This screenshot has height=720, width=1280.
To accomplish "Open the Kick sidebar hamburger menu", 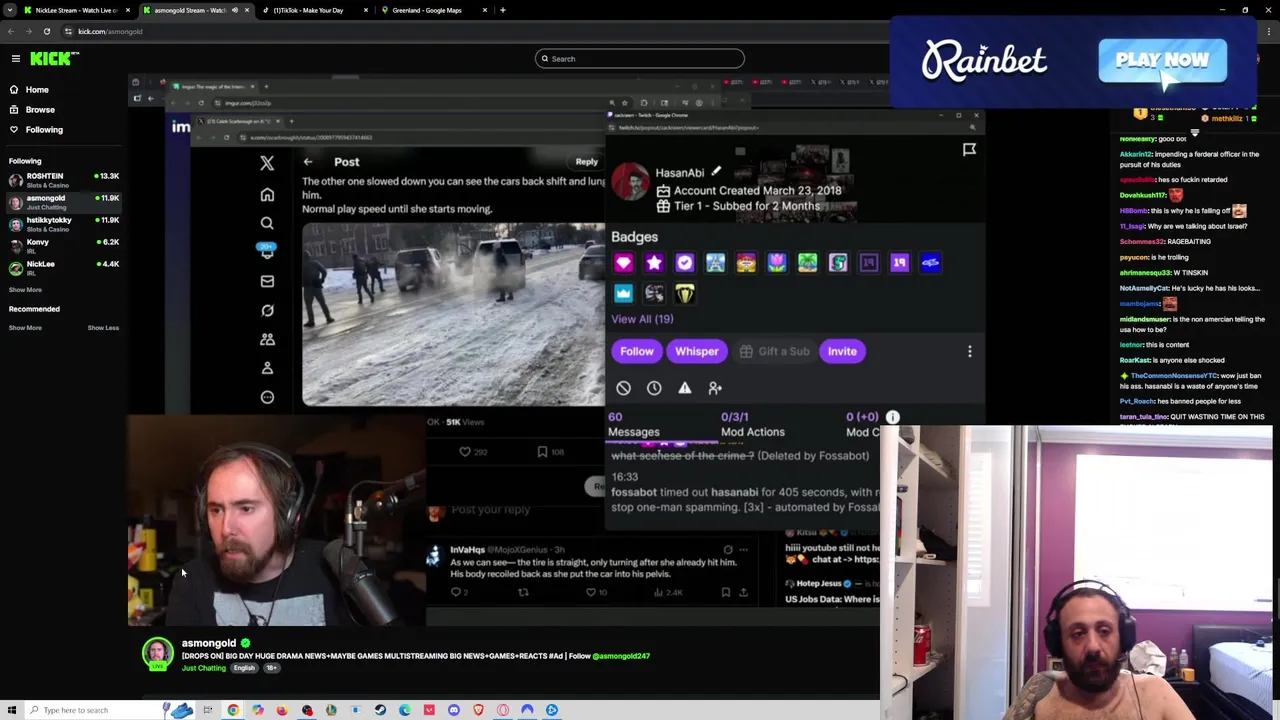I will tap(16, 59).
